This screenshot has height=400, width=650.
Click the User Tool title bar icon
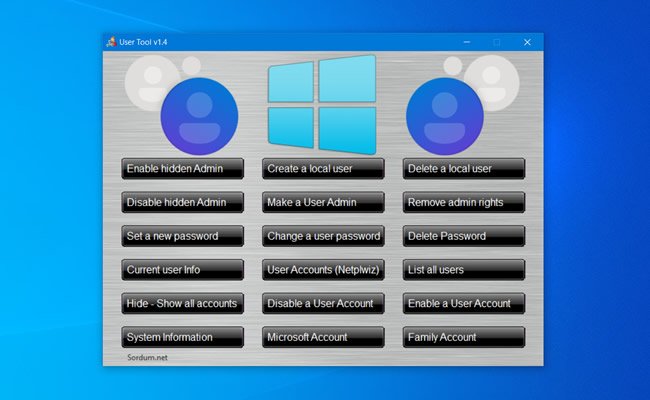(111, 42)
